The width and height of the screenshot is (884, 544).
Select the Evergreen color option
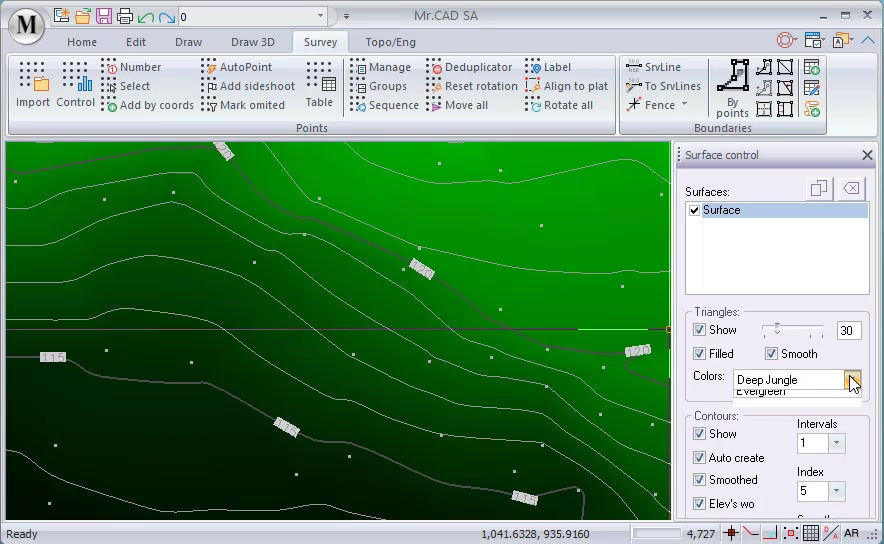coord(797,393)
